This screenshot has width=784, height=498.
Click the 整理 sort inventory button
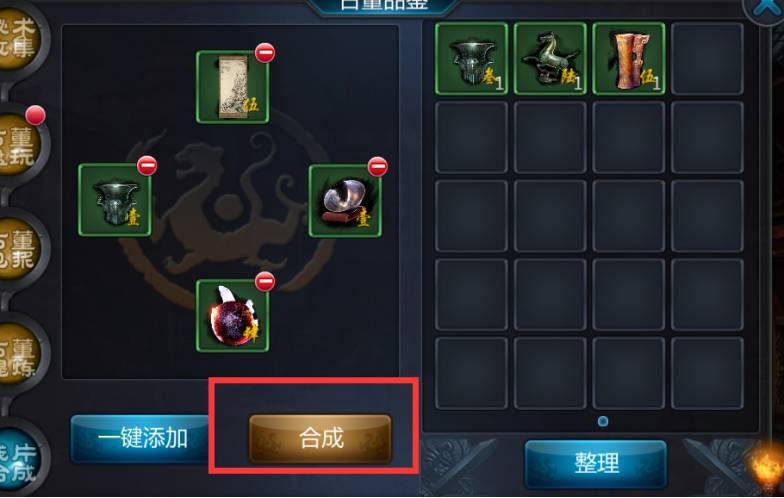coord(596,464)
